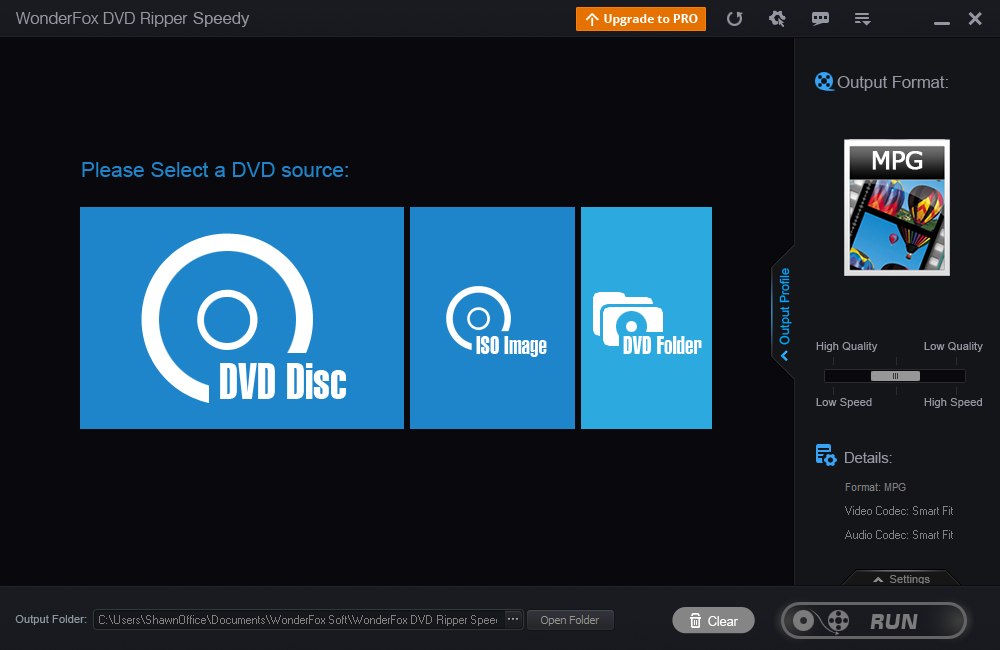Browse output folder with the ellipsis icon

512,619
